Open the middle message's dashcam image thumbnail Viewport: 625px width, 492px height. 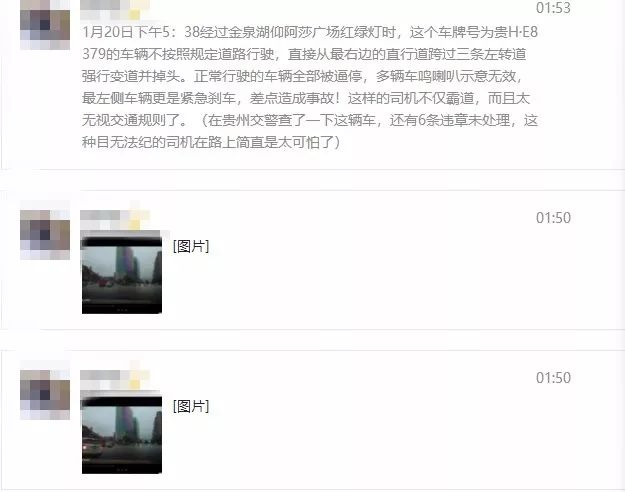coord(122,275)
